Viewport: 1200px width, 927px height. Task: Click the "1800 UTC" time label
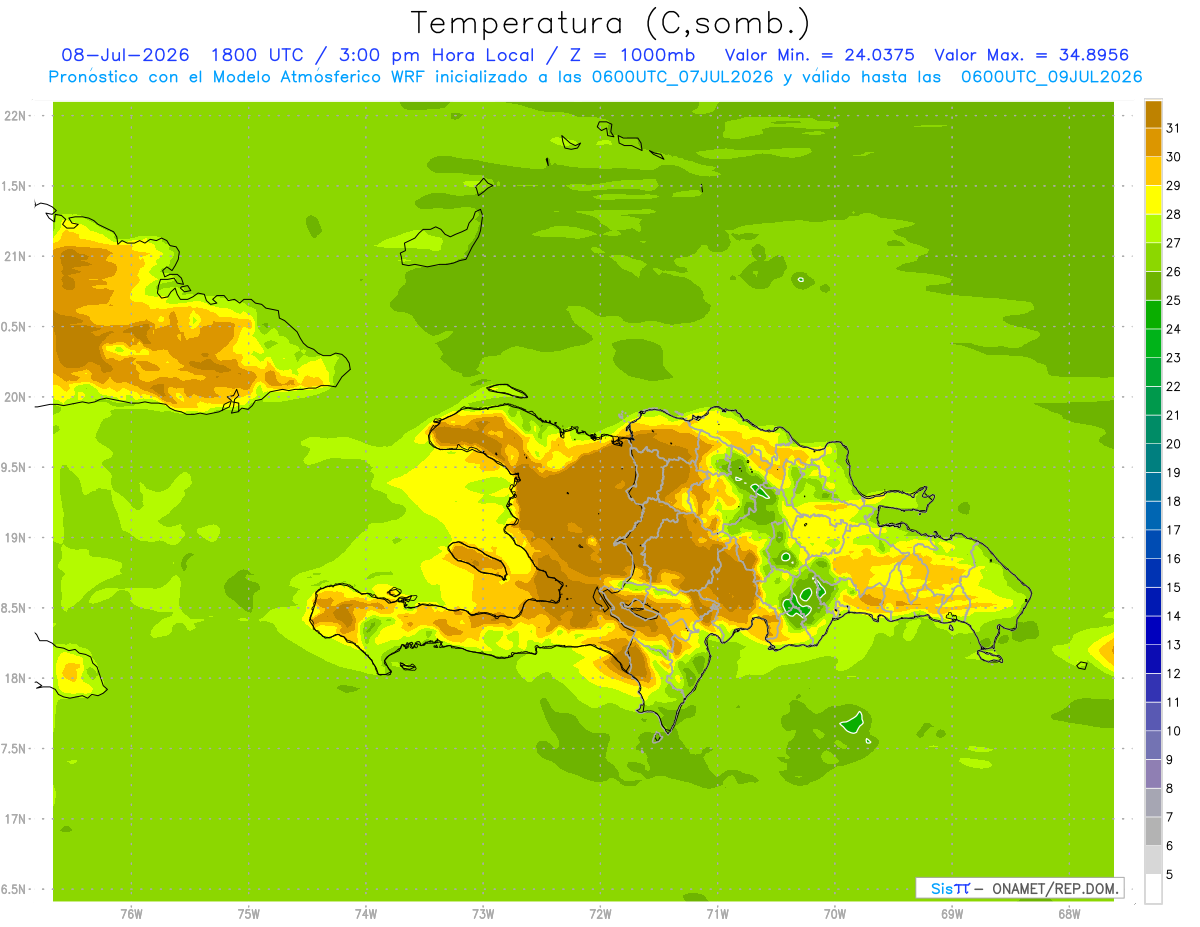coord(259,55)
